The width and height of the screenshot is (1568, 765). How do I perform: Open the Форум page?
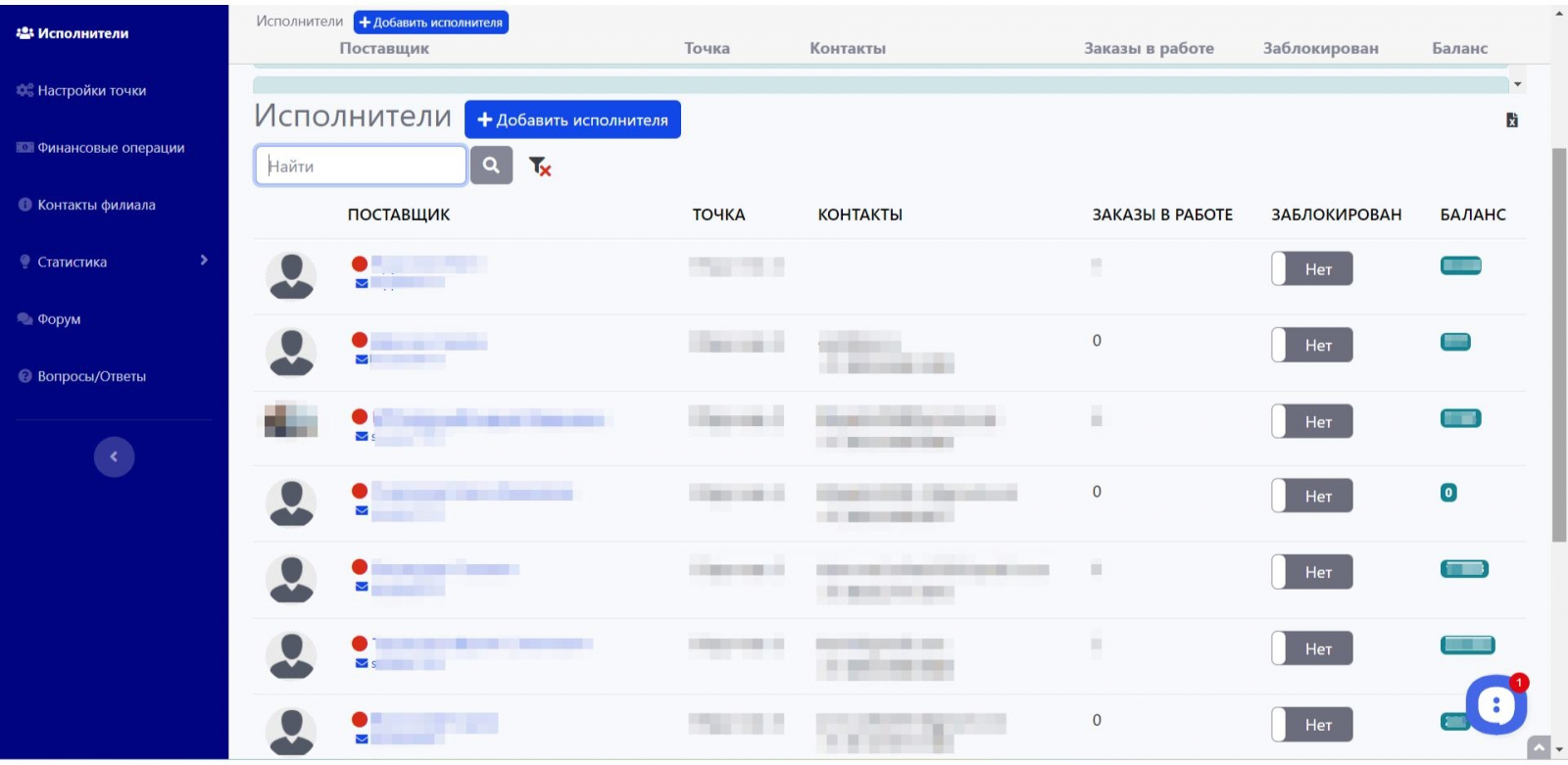[x=49, y=319]
